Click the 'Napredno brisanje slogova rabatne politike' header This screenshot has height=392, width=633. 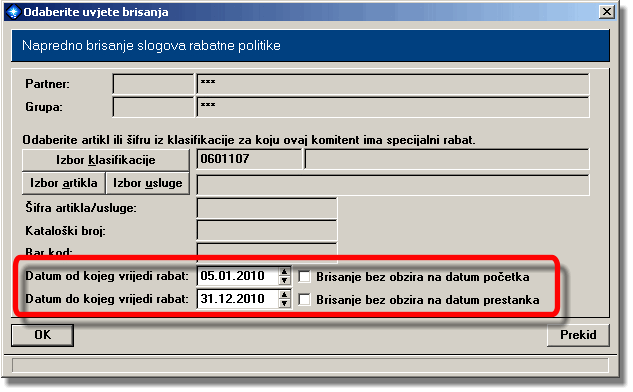151,45
